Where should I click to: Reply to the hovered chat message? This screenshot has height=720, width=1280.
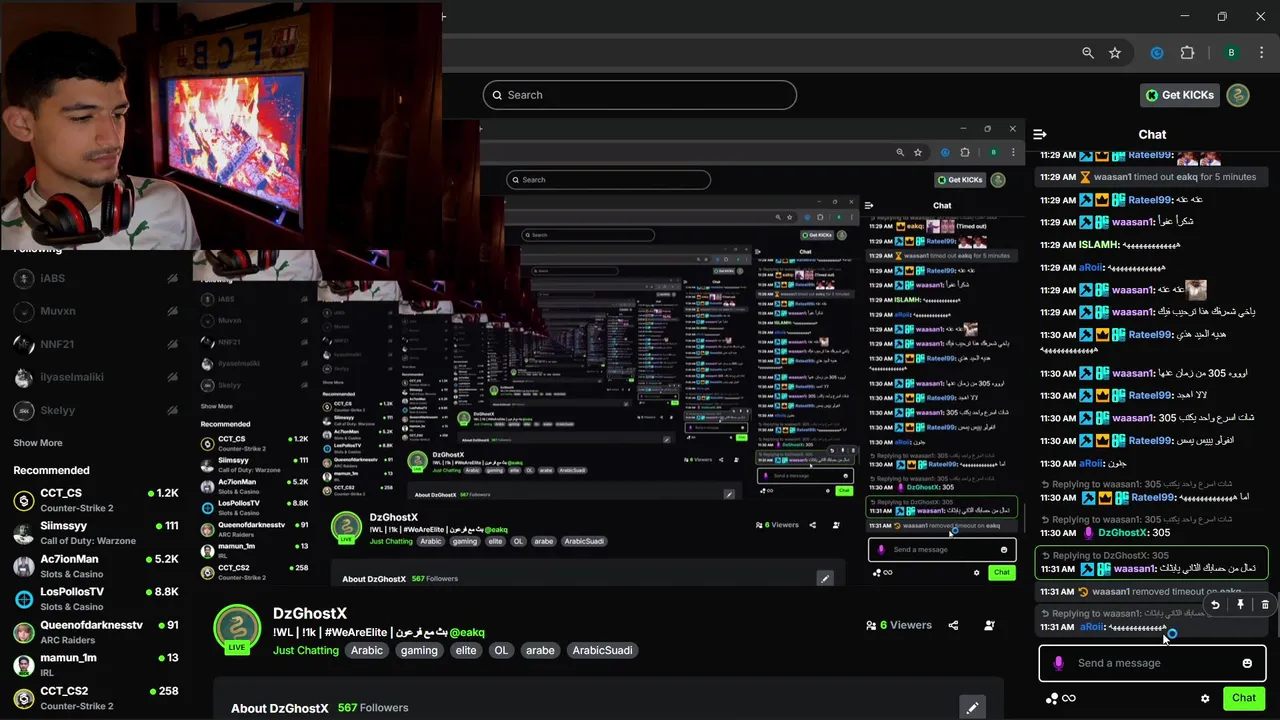1215,605
